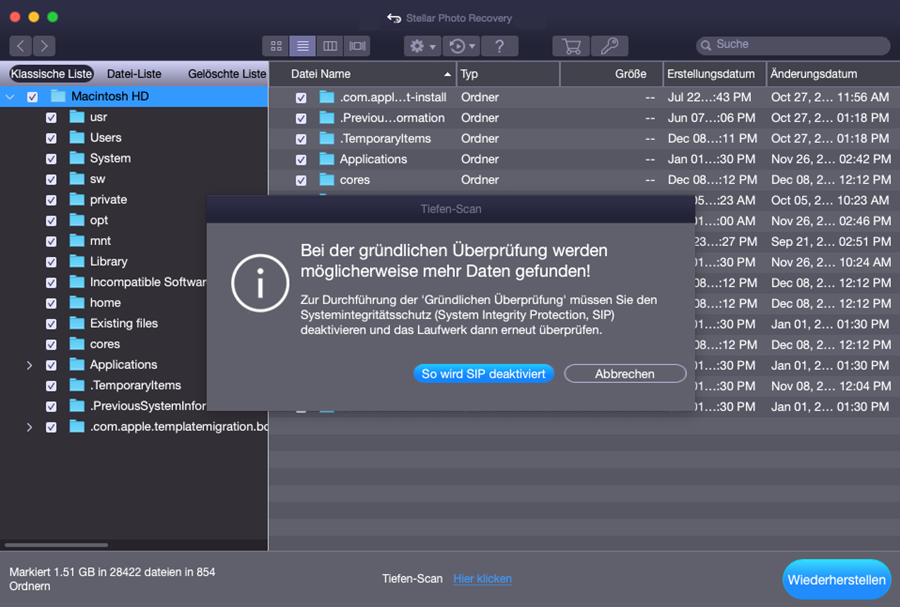This screenshot has height=607, width=900.
Task: Click the 'So wird SIP deaktiviert' button
Action: click(484, 374)
